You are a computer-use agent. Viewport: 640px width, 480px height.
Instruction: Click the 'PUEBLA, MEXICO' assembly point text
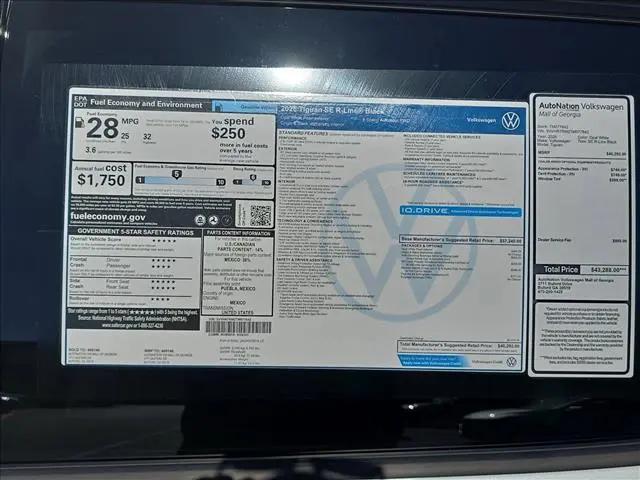click(238, 289)
